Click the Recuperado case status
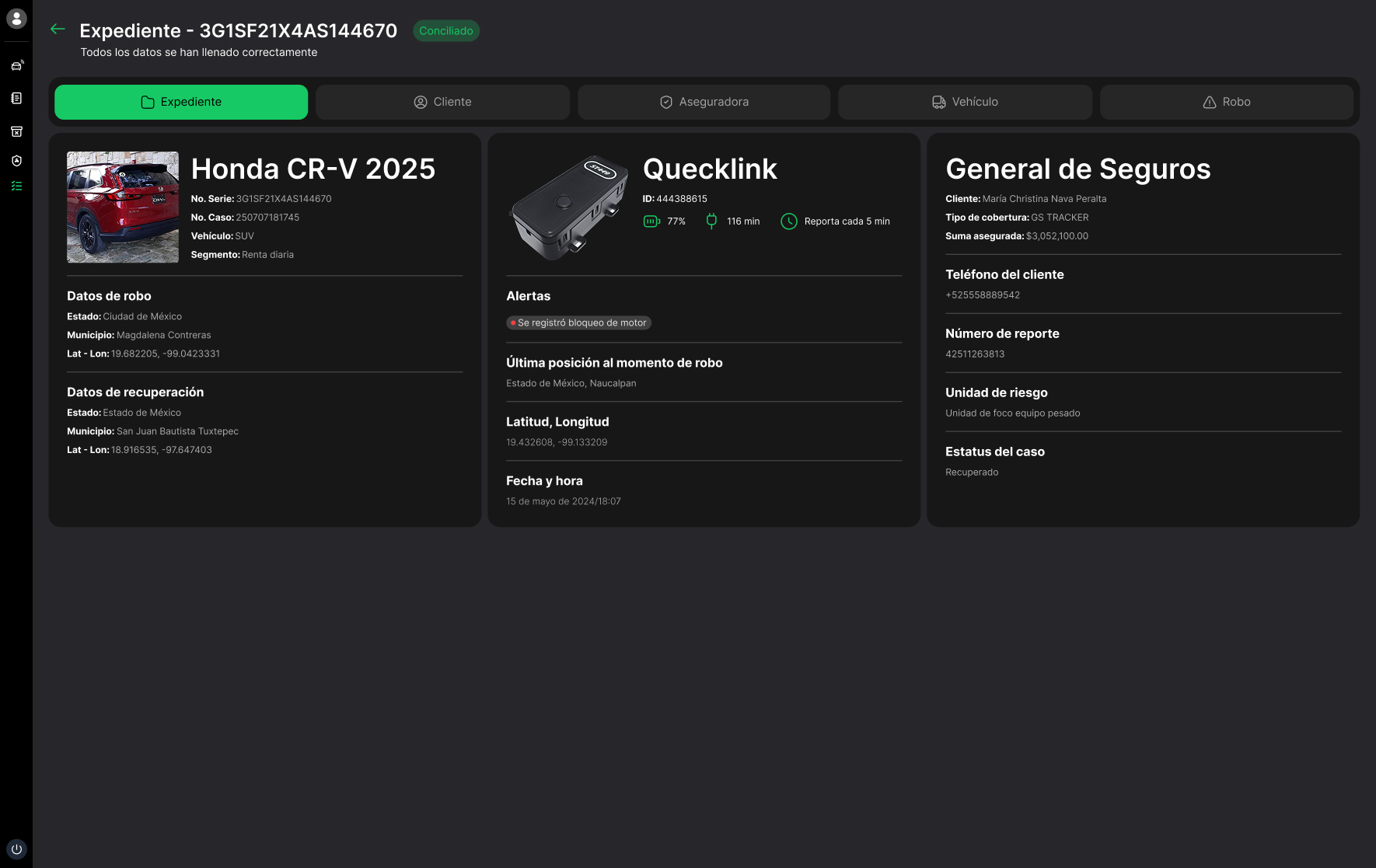Screen dimensions: 1376x868 [972, 472]
